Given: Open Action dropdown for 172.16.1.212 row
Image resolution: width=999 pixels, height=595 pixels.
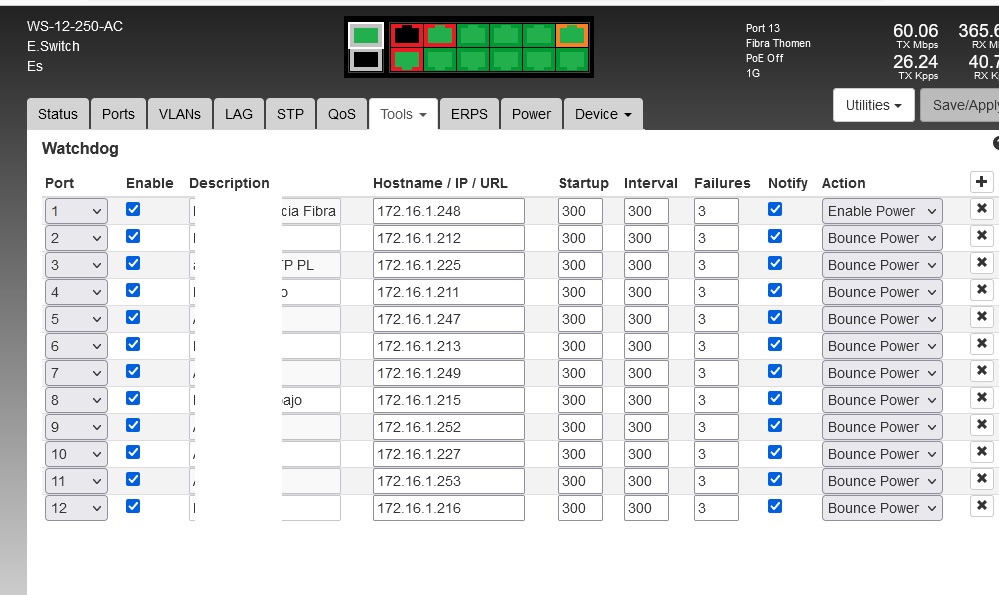Looking at the screenshot, I should pyautogui.click(x=882, y=238).
